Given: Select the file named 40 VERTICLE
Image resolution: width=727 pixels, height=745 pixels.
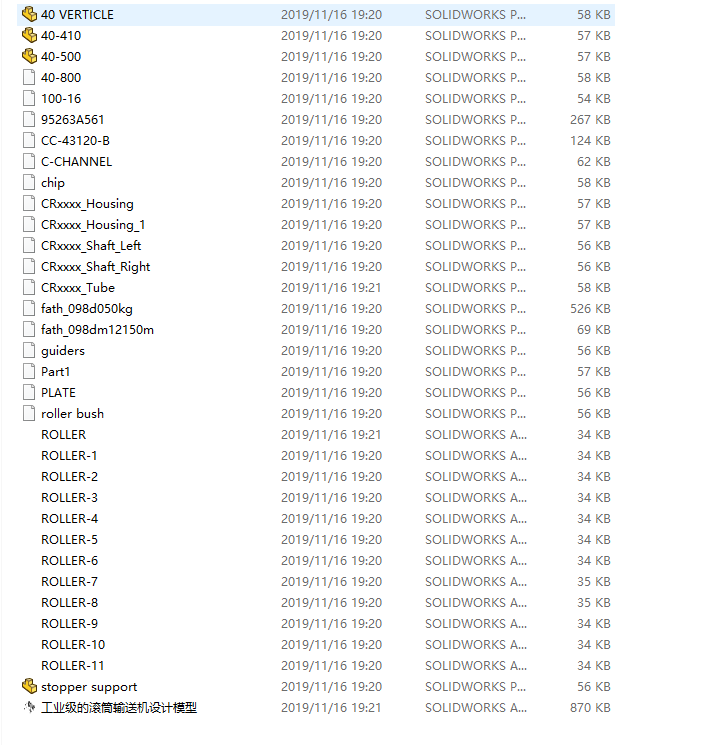Looking at the screenshot, I should tap(77, 15).
